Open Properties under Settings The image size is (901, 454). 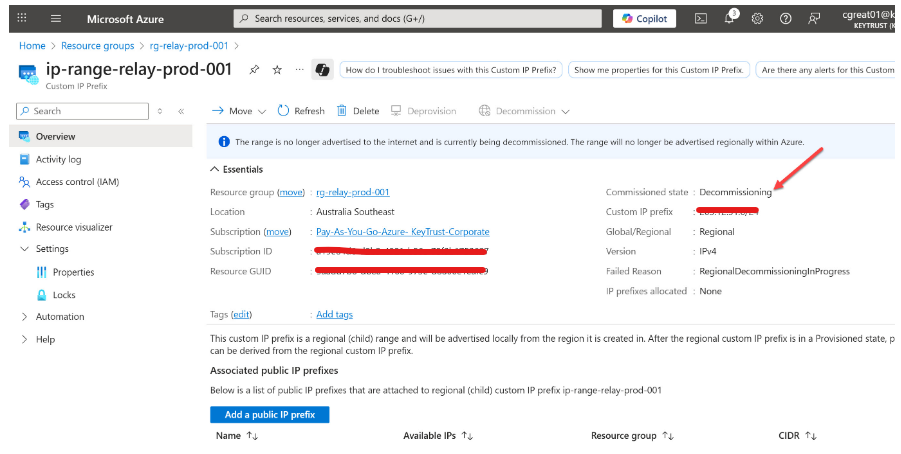click(73, 272)
